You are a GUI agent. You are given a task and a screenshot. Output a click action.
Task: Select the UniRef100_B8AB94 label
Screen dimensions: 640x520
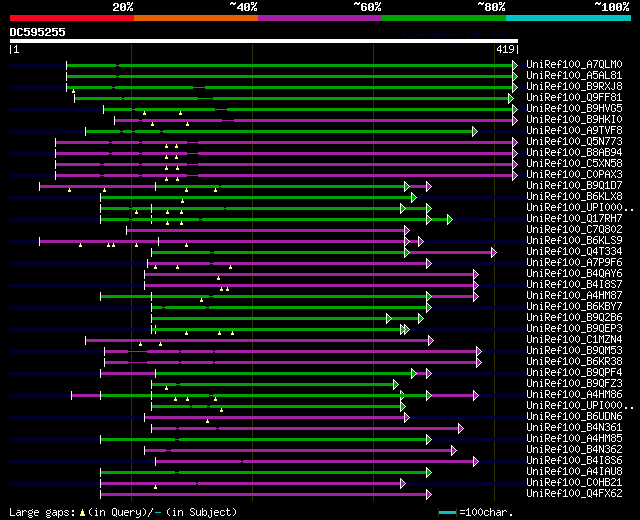(574, 153)
